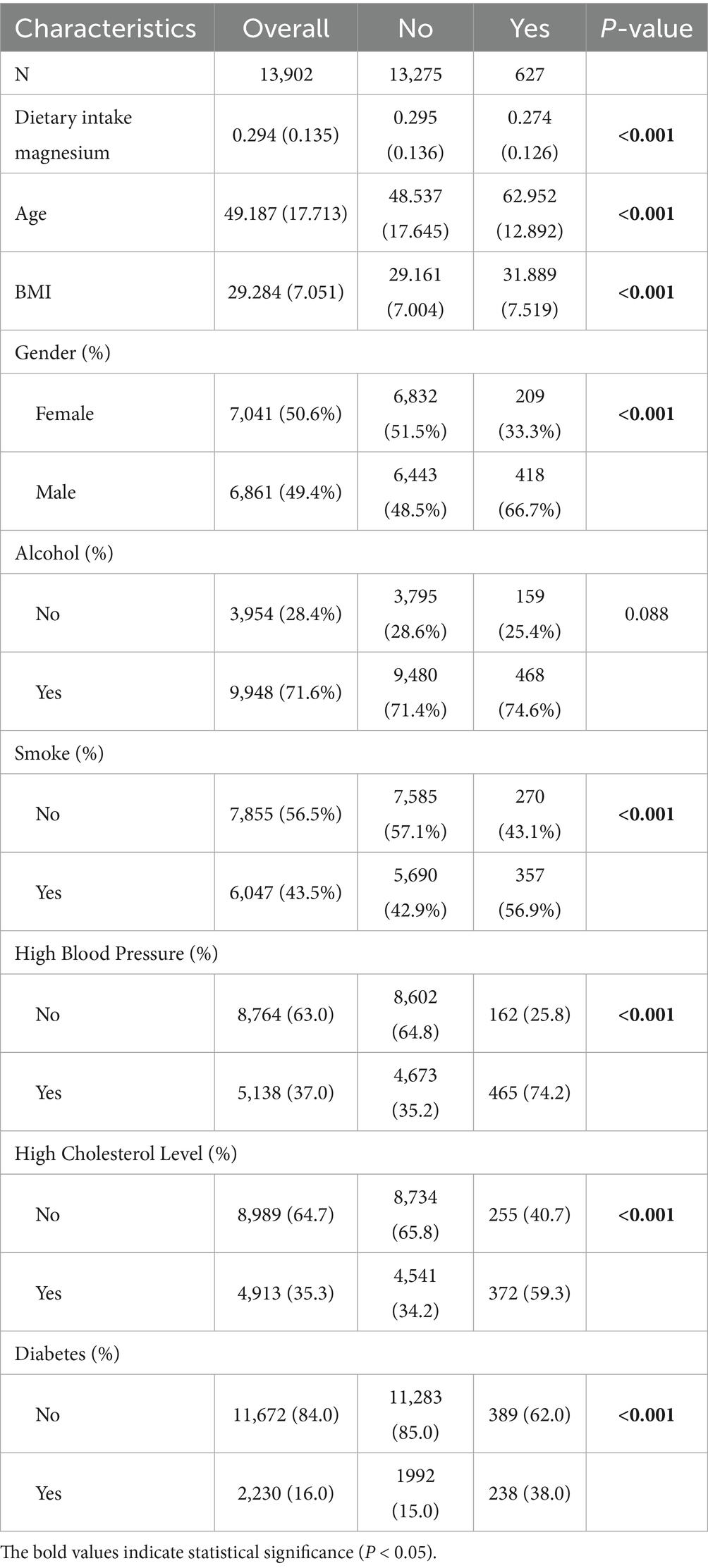This screenshot has height=1568, width=708.
Task: Select the 29.284 (7.051) overall BMI cell
Action: (286, 292)
